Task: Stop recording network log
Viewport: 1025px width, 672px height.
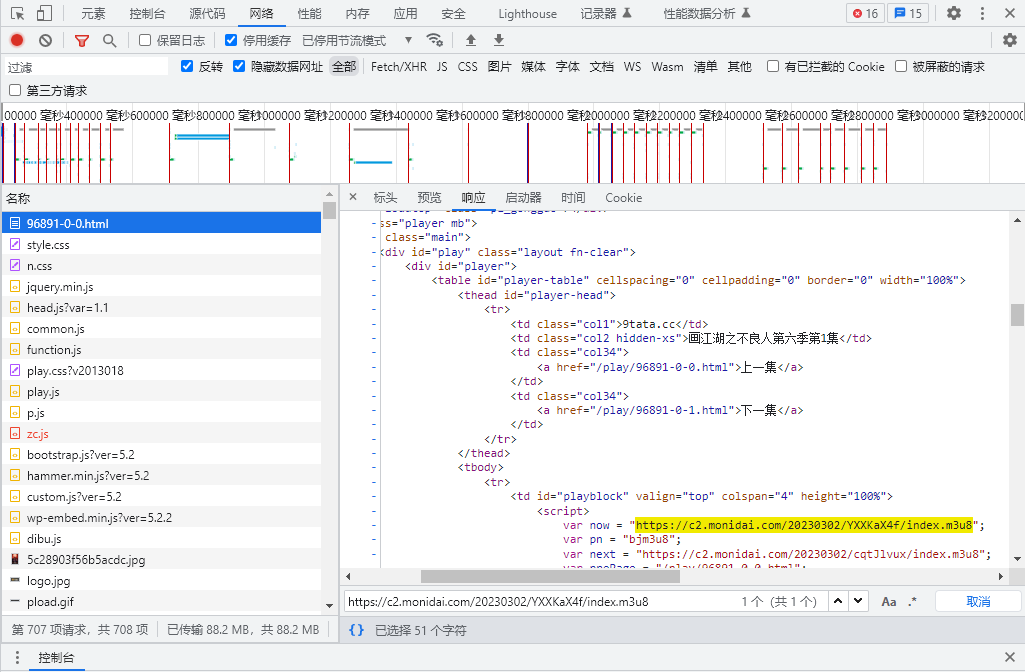Action: [x=17, y=40]
